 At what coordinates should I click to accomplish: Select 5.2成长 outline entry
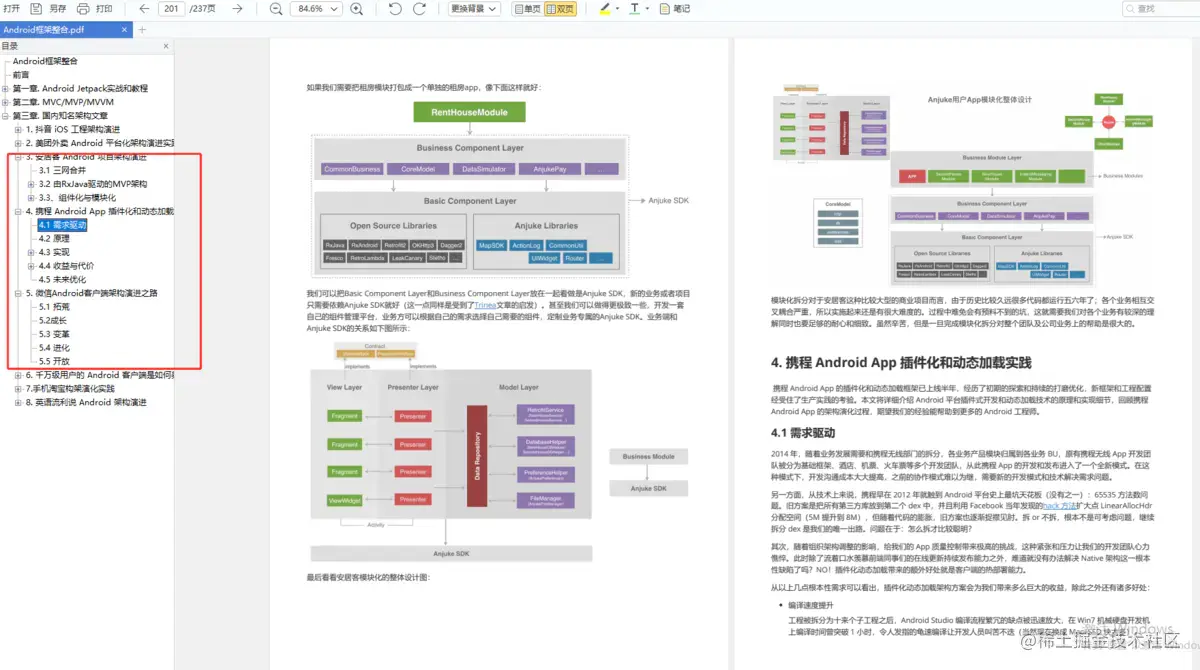tap(53, 320)
